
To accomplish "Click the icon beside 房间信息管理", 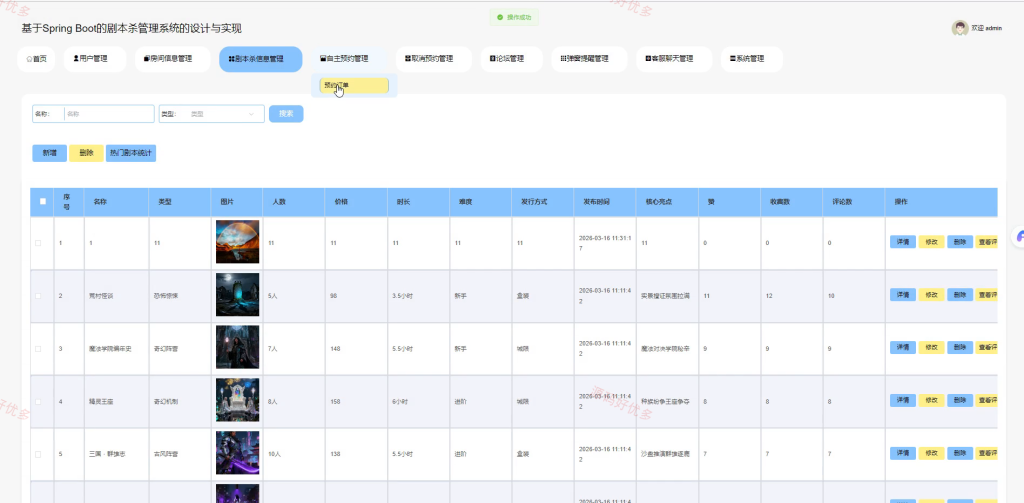I will tap(146, 59).
